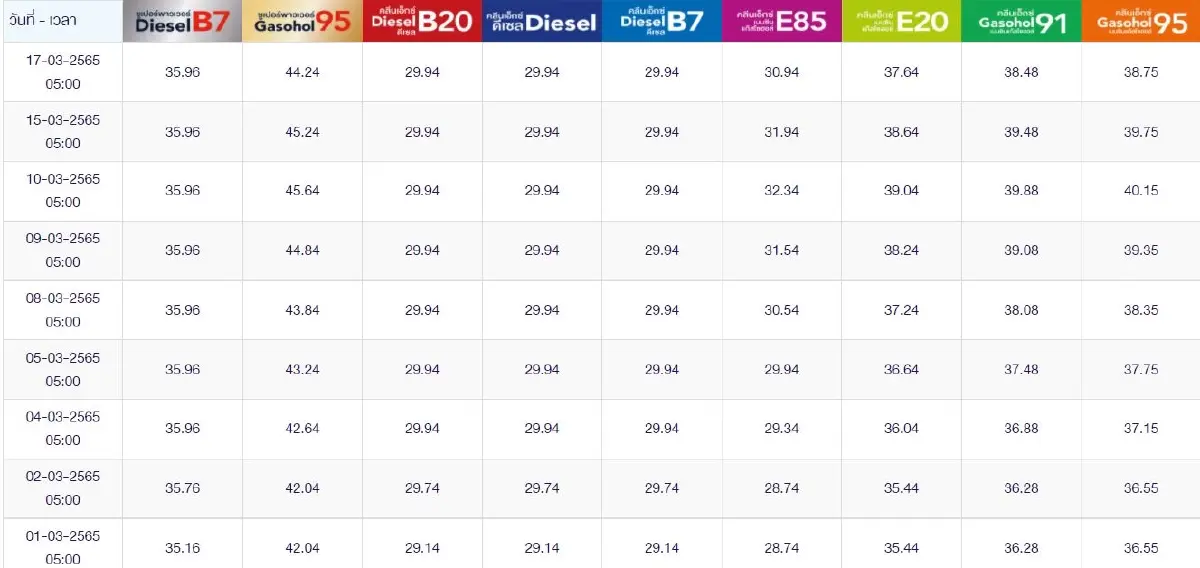Viewport: 1200px width, 568px height.
Task: Click the 39.75 Gasohol 95 price
Action: click(1141, 132)
